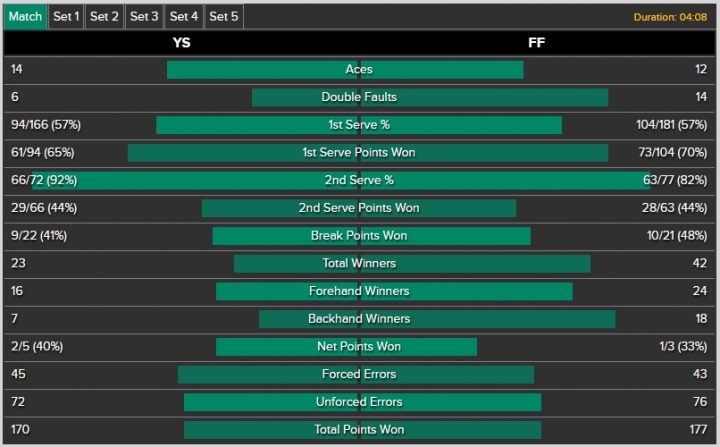720x447 pixels.
Task: Select the Total Winners row
Action: click(x=360, y=264)
